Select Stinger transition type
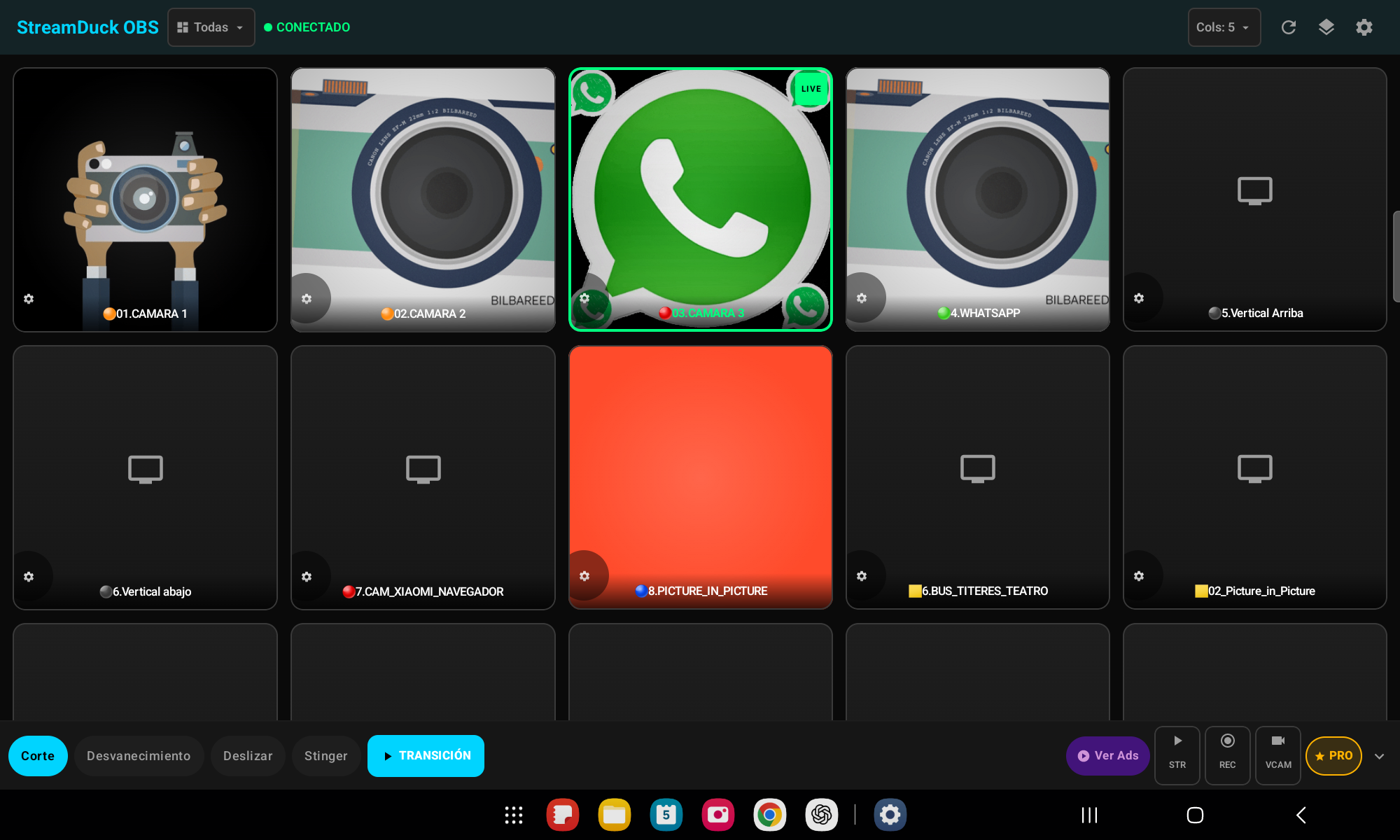 (x=325, y=756)
